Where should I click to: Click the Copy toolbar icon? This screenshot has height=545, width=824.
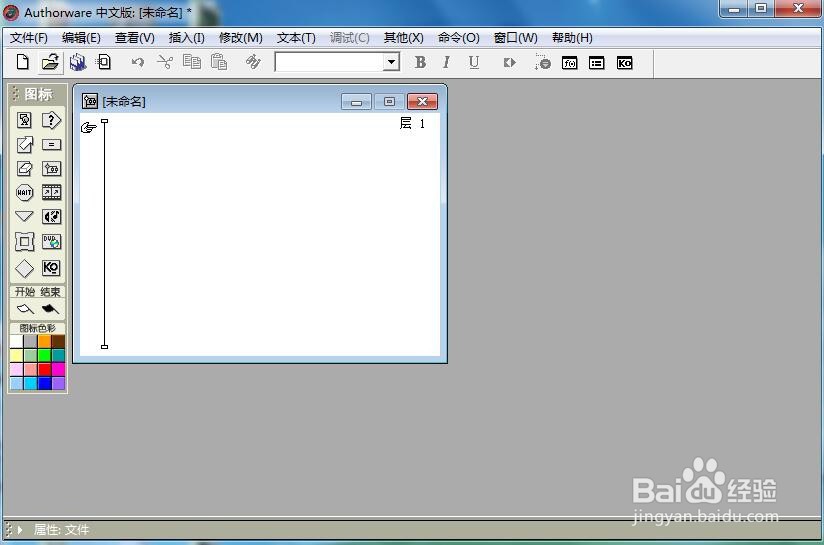coord(192,62)
